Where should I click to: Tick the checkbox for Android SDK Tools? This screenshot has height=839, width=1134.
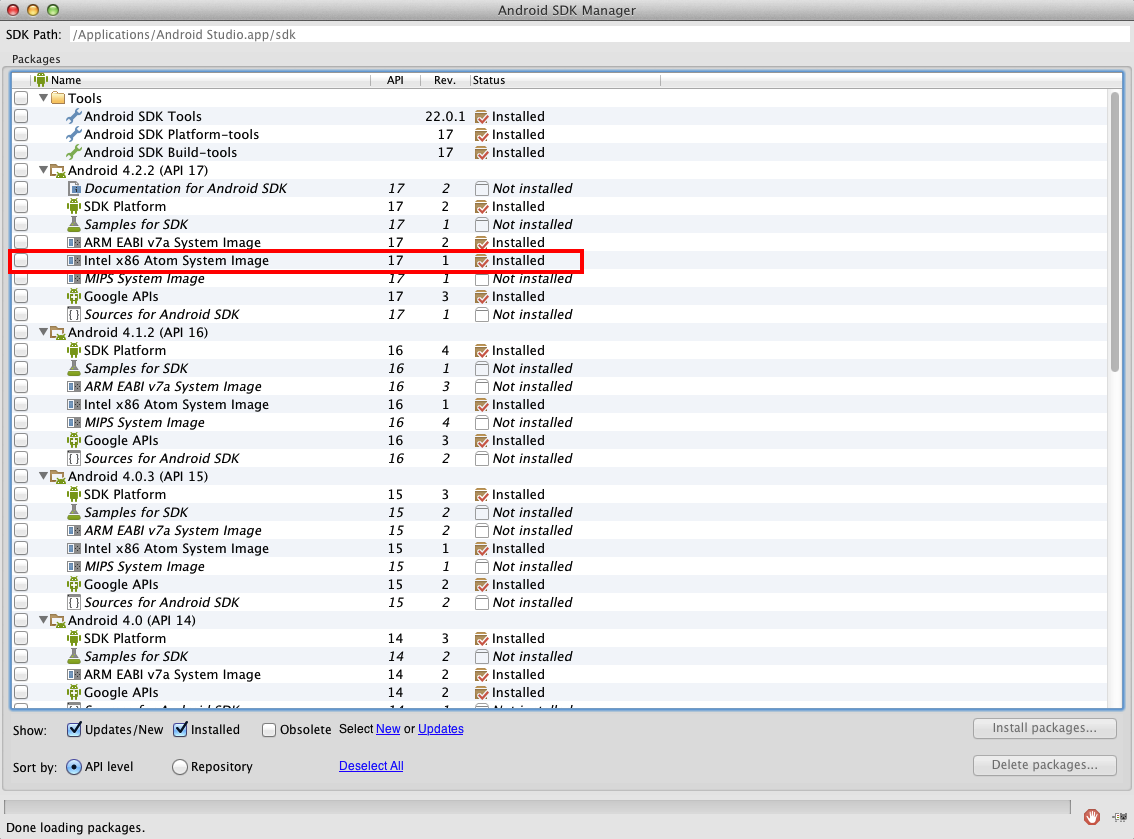21,116
